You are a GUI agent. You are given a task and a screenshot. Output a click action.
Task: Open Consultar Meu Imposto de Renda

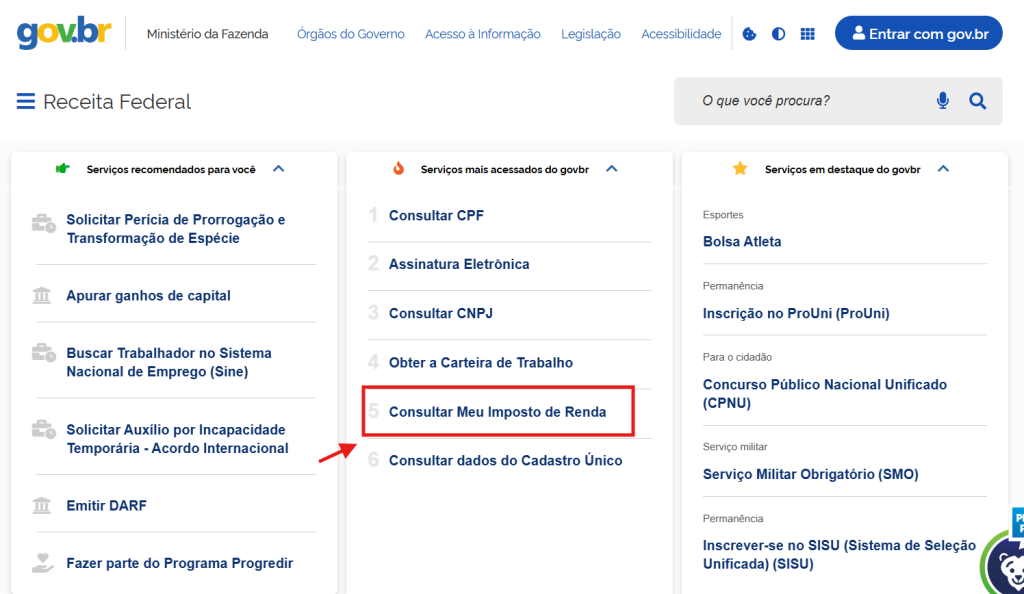click(x=498, y=412)
